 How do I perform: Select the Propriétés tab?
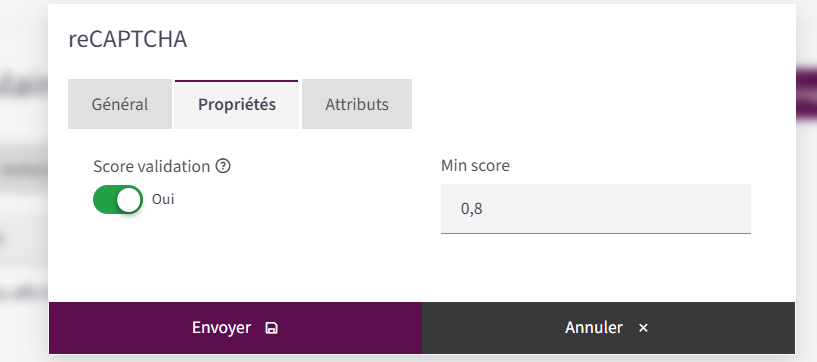click(x=237, y=104)
